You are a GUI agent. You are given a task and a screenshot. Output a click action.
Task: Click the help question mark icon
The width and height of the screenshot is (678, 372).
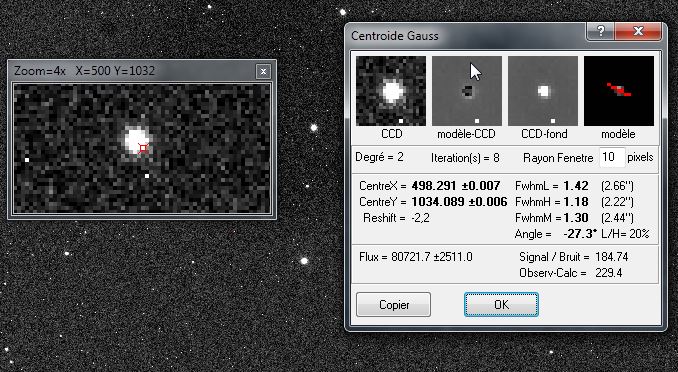(x=601, y=31)
